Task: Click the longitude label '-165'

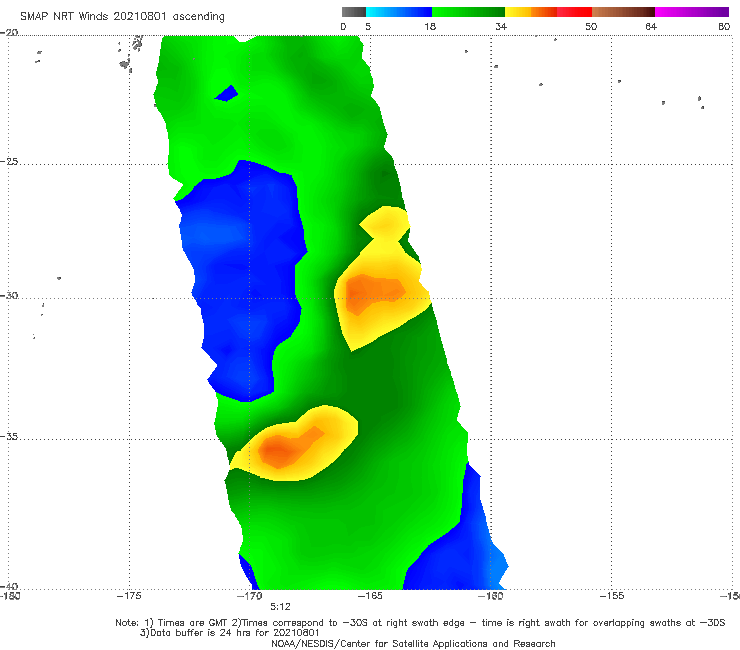Action: point(370,596)
